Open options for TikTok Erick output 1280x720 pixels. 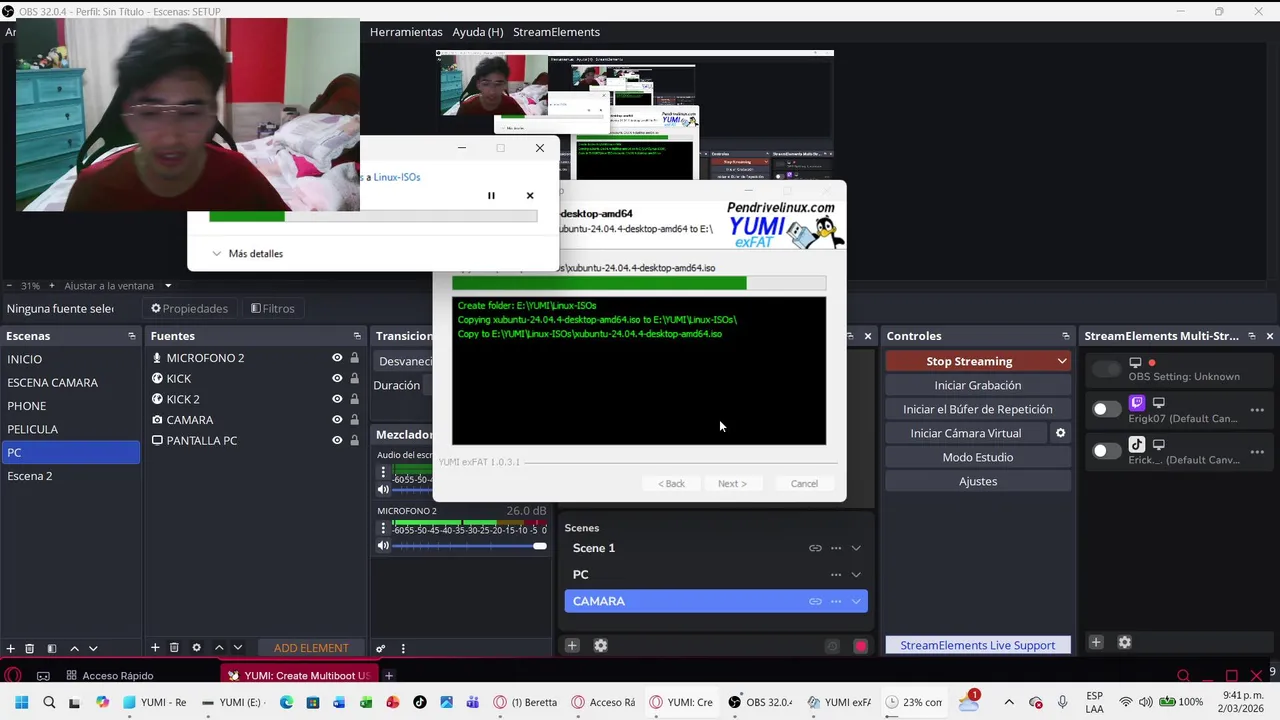tap(1257, 452)
